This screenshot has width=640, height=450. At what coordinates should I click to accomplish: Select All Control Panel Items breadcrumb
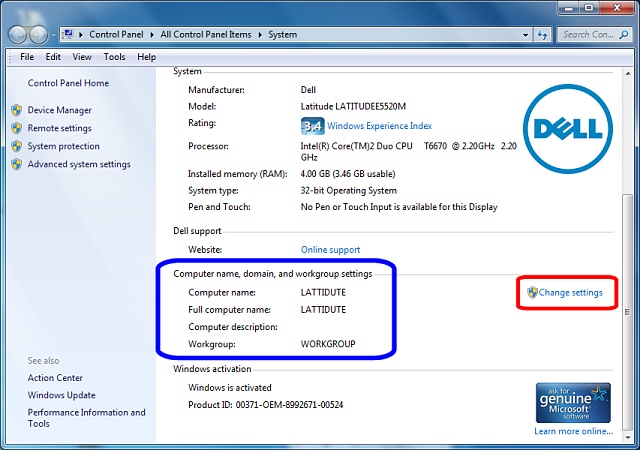point(206,35)
